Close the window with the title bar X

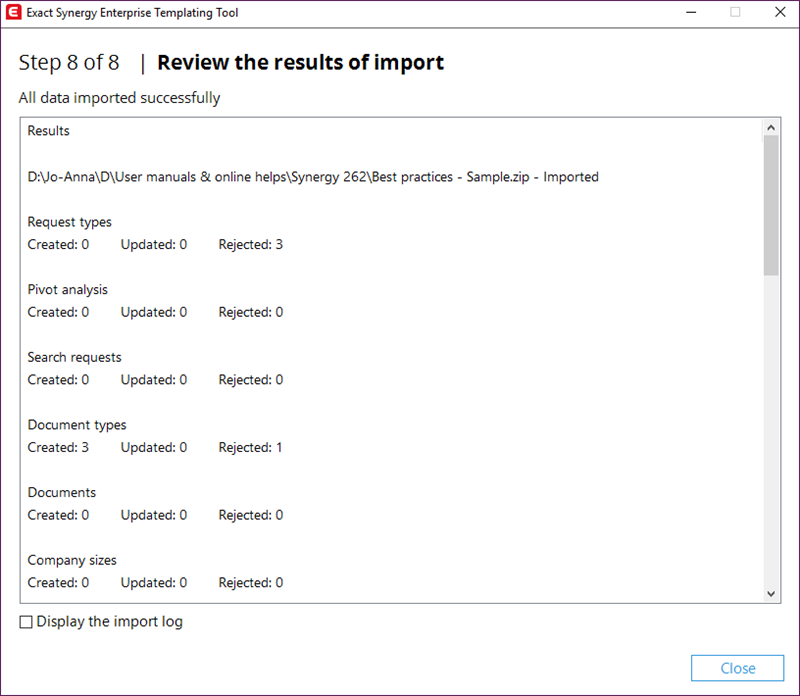780,12
